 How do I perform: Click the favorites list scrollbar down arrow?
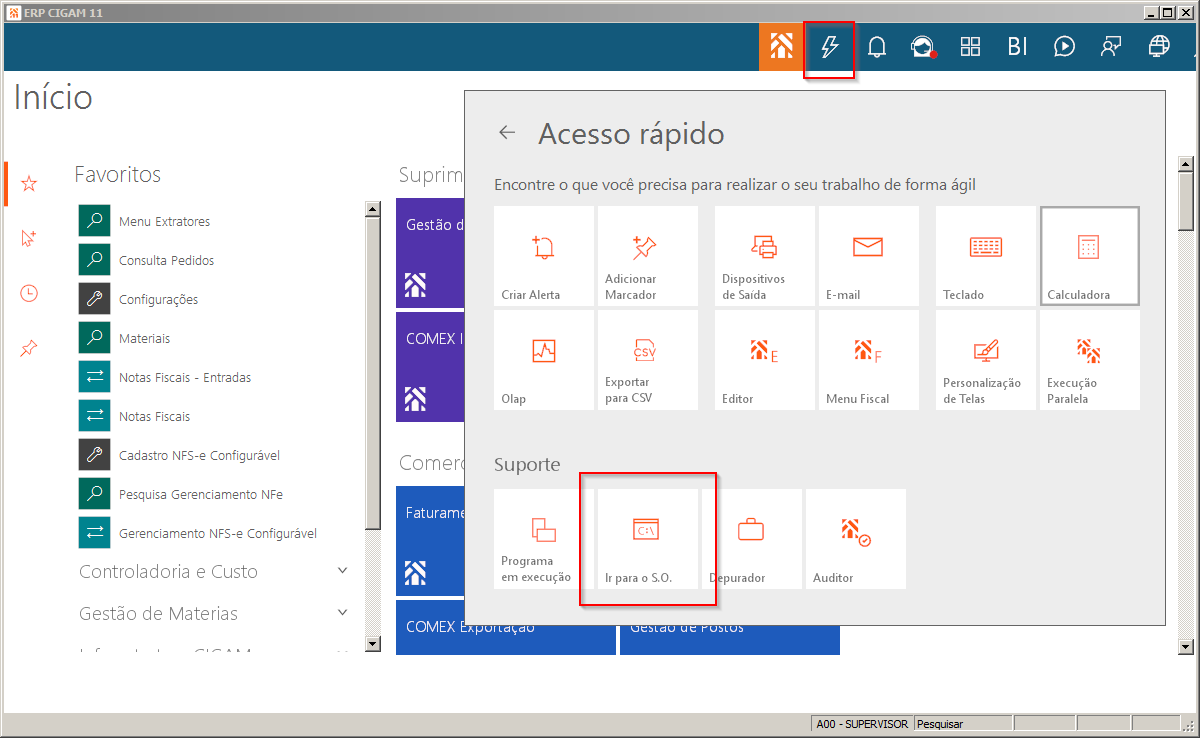[x=373, y=642]
